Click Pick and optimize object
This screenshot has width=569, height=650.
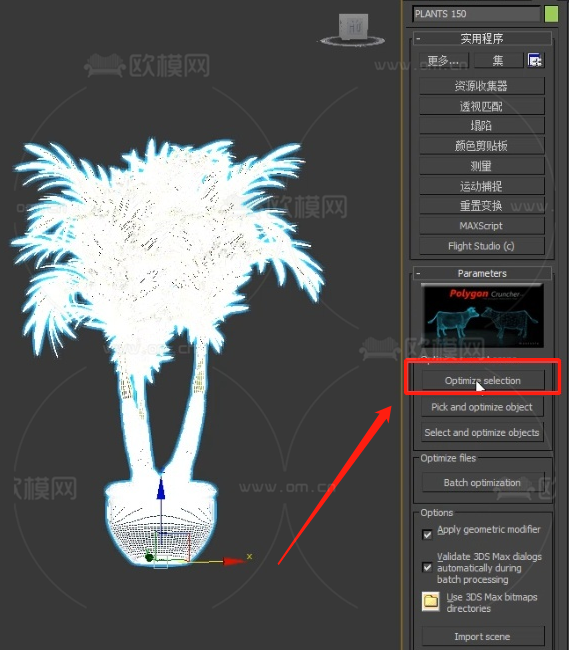tap(482, 407)
